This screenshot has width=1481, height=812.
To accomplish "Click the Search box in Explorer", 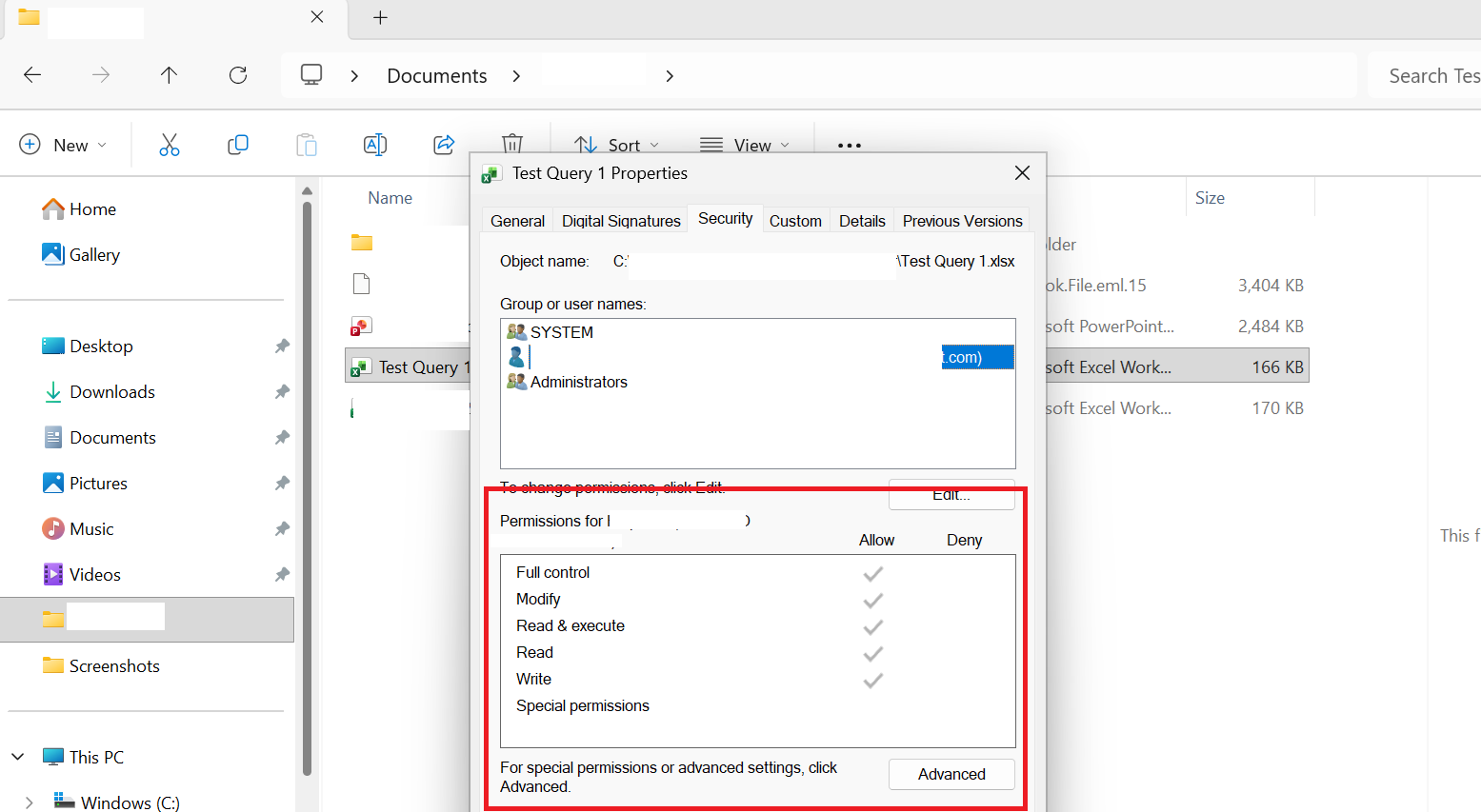I will 1425,76.
